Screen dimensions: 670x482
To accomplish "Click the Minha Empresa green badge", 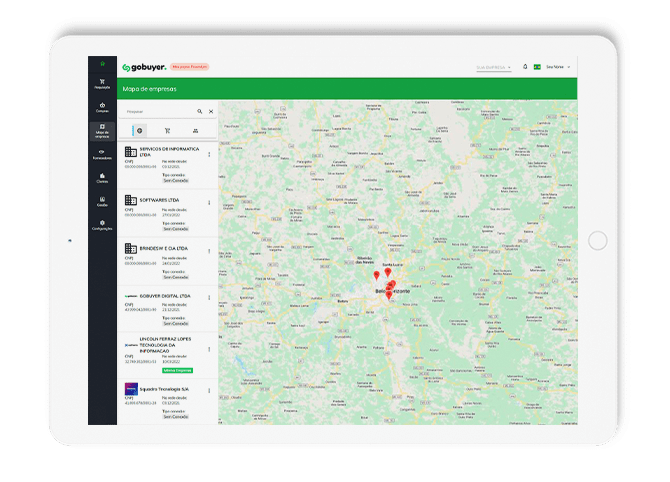I will click(x=175, y=369).
